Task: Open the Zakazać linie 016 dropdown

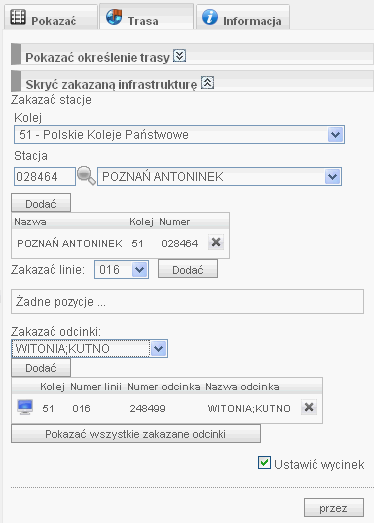Action: [x=139, y=270]
